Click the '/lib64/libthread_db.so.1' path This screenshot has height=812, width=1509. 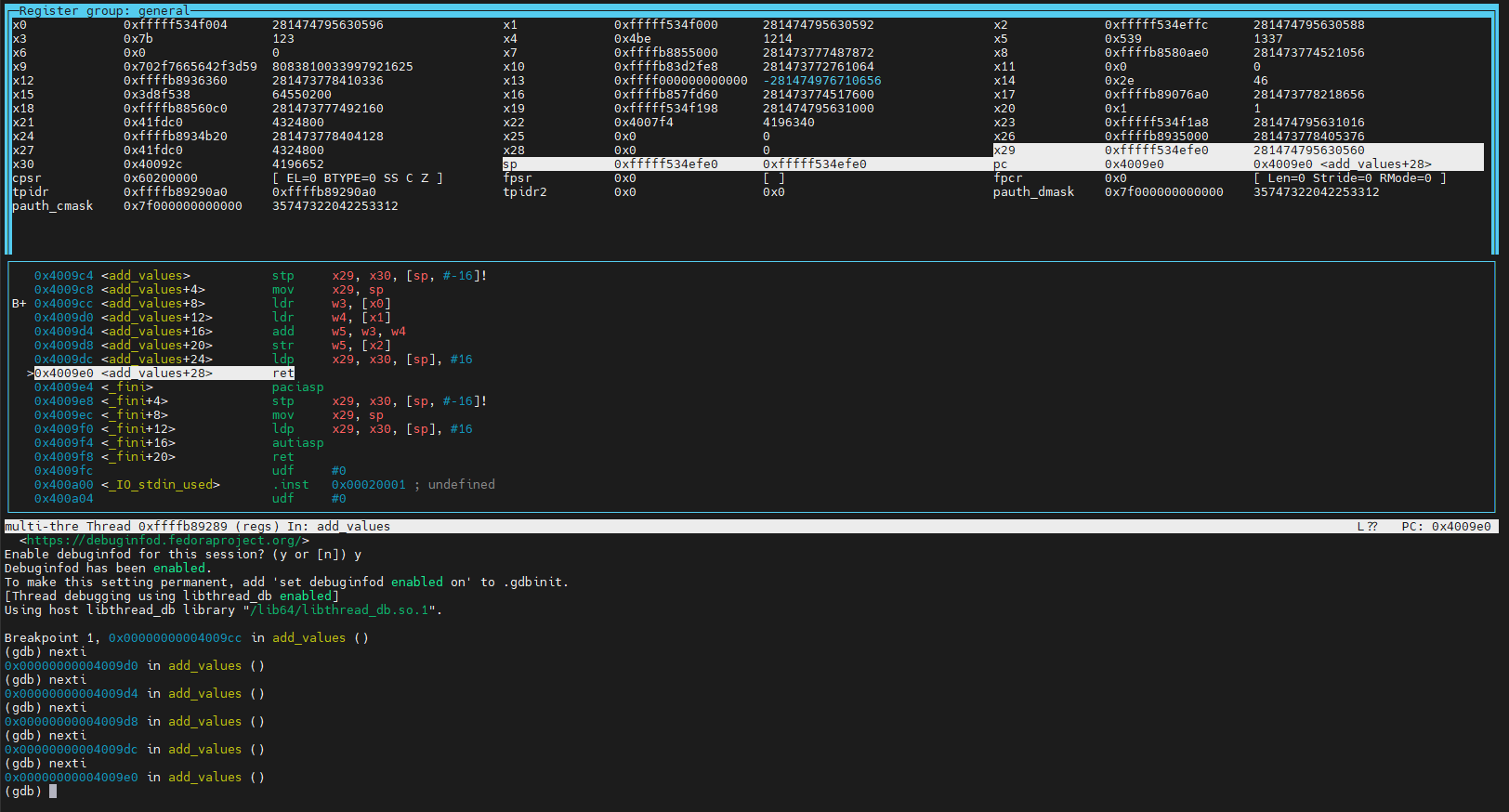tap(338, 610)
